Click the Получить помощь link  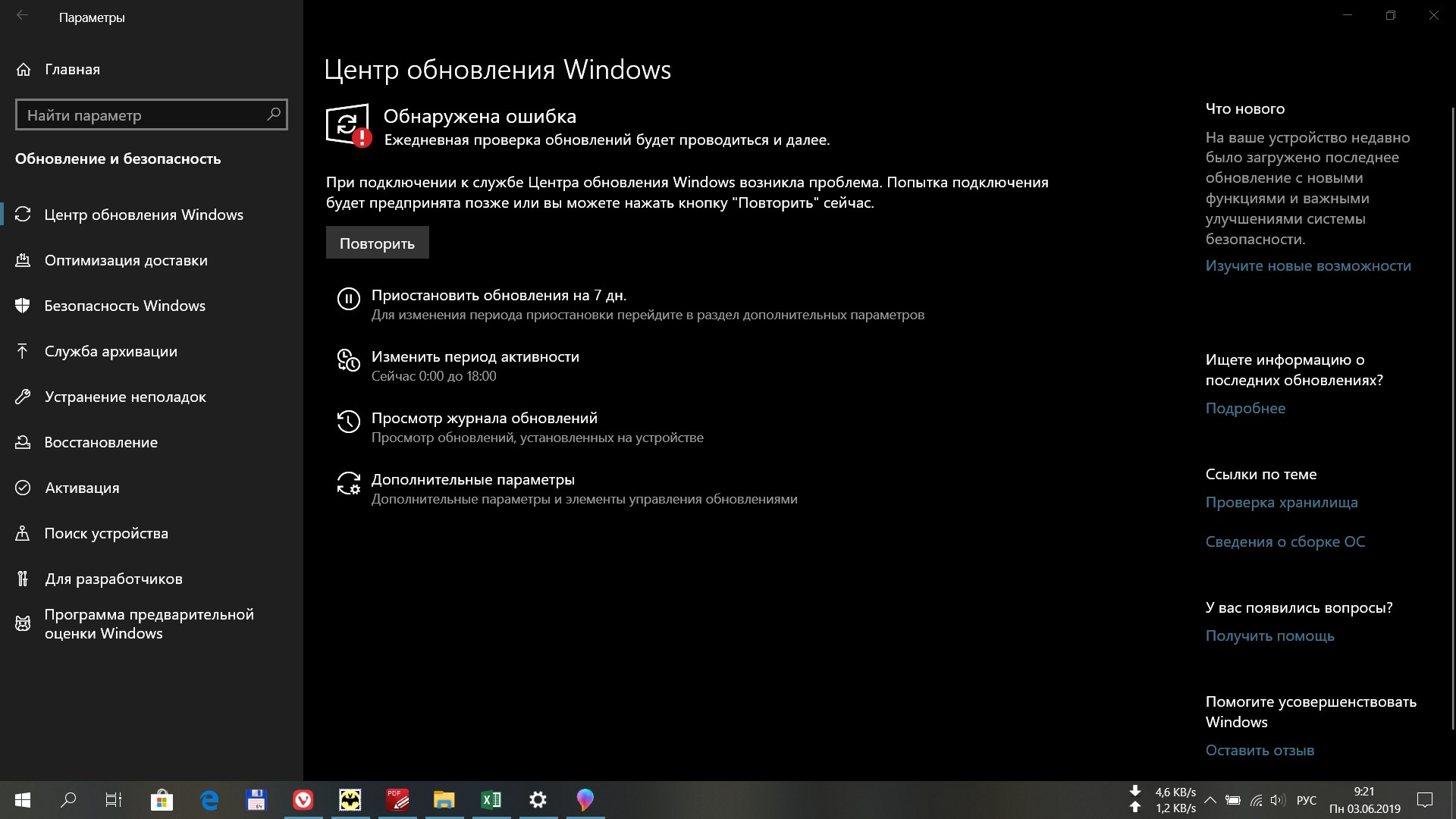click(1269, 635)
